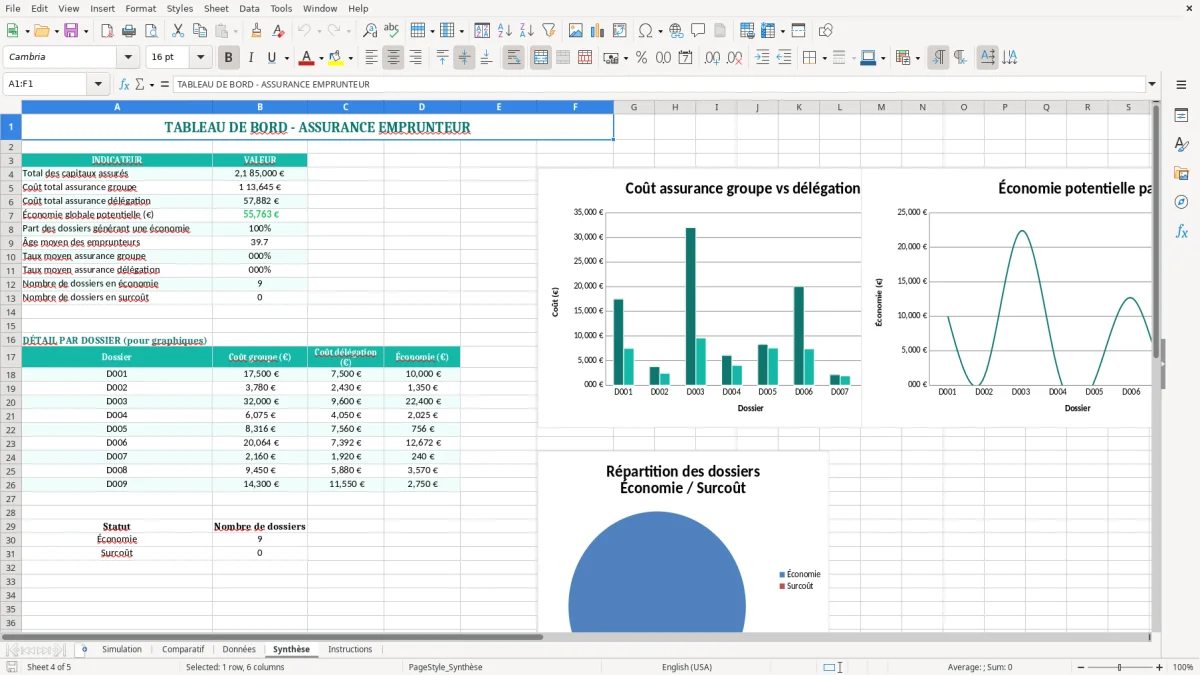
Task: Click the Sort Ascending icon
Action: (x=505, y=31)
